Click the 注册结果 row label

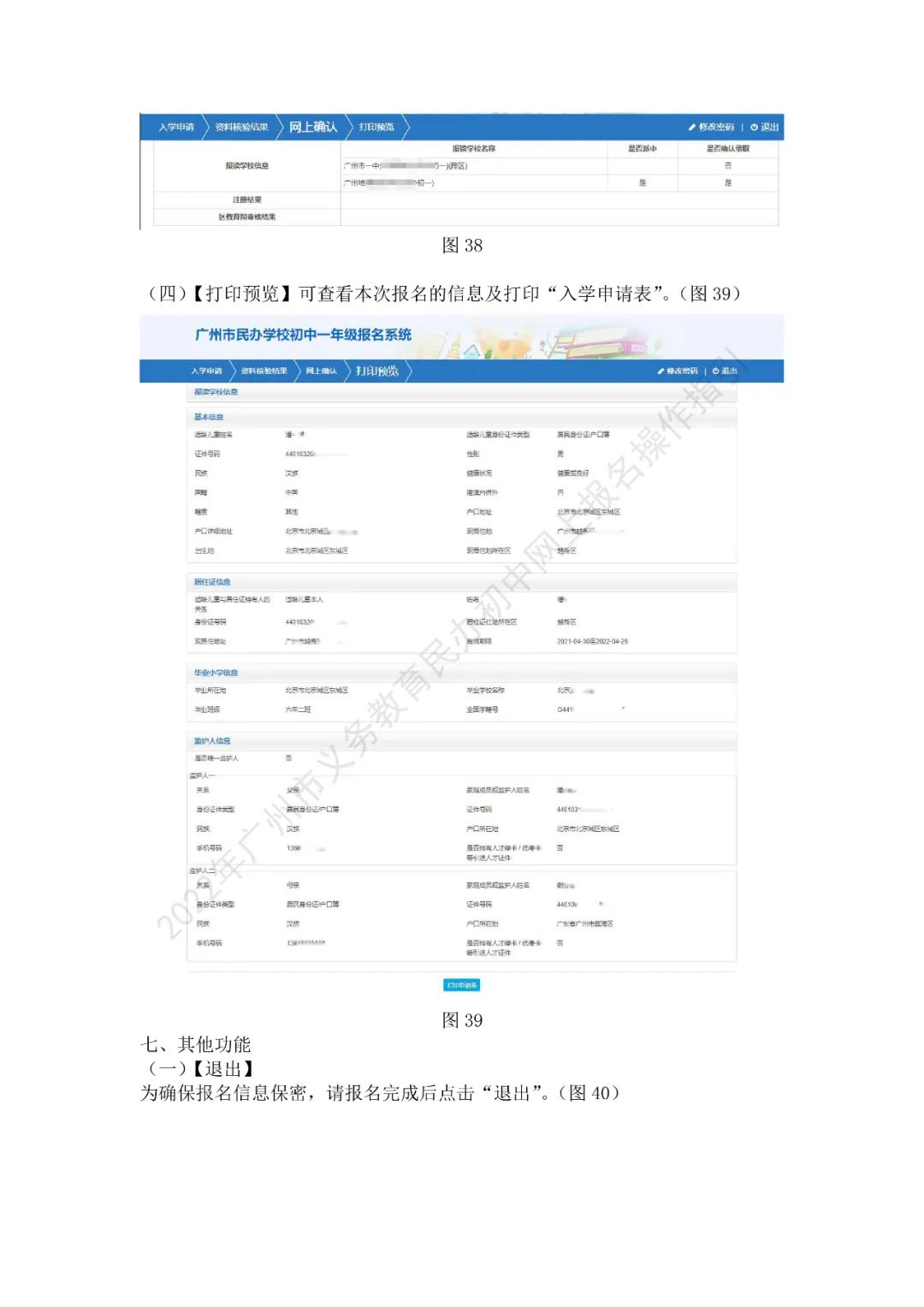[x=247, y=200]
